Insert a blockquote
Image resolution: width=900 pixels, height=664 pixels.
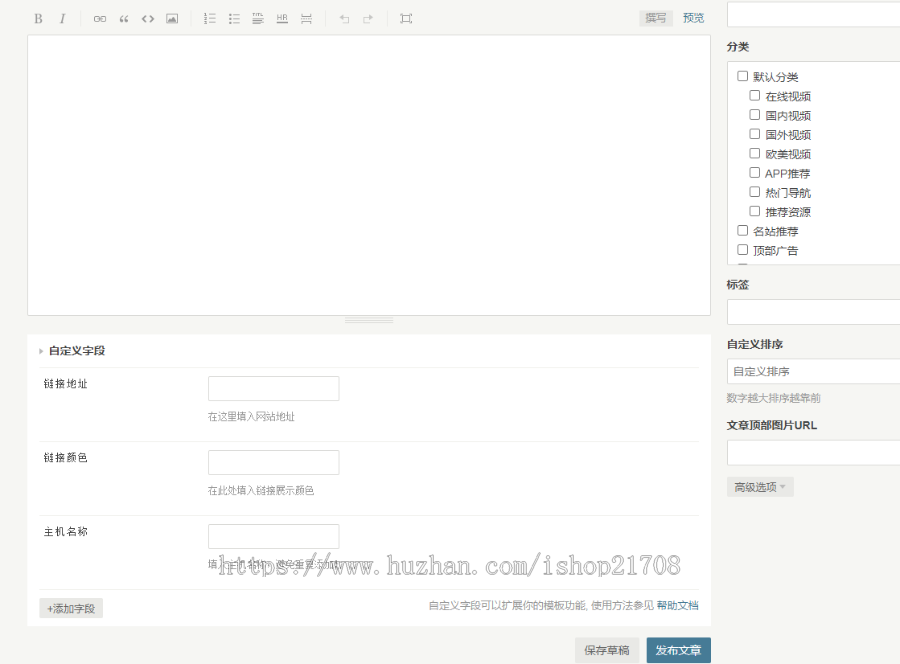[124, 19]
